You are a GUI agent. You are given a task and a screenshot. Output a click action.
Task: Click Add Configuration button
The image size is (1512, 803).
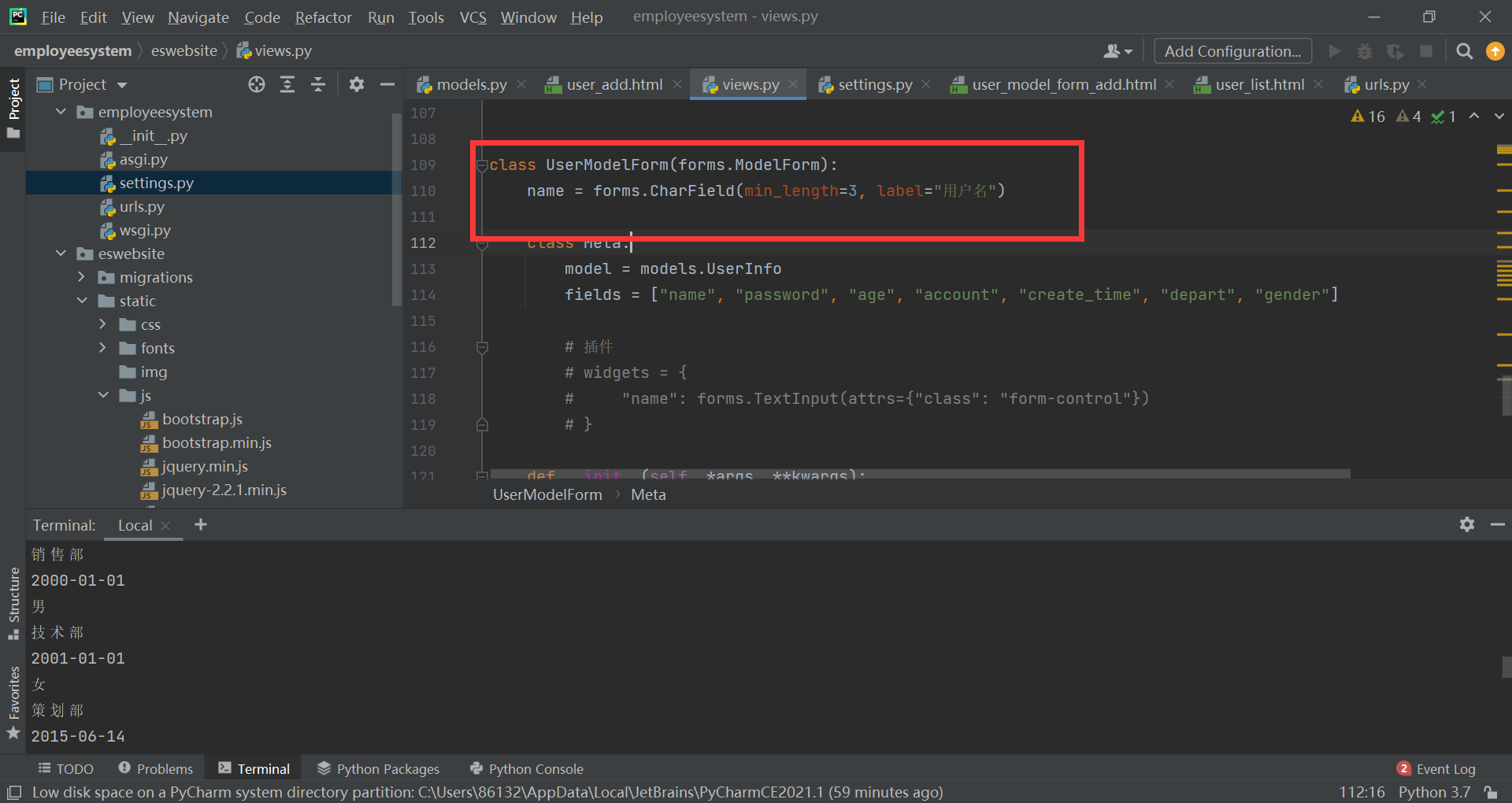click(x=1232, y=51)
